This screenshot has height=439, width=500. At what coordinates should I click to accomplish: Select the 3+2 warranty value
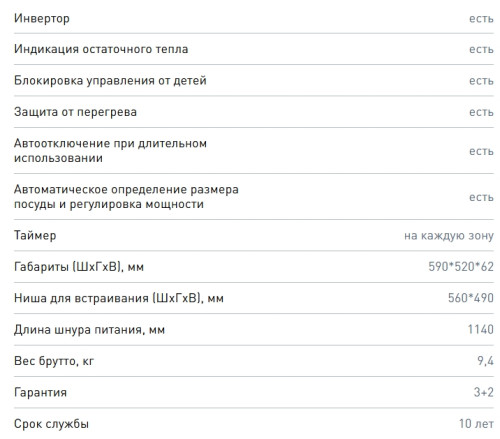484,392
